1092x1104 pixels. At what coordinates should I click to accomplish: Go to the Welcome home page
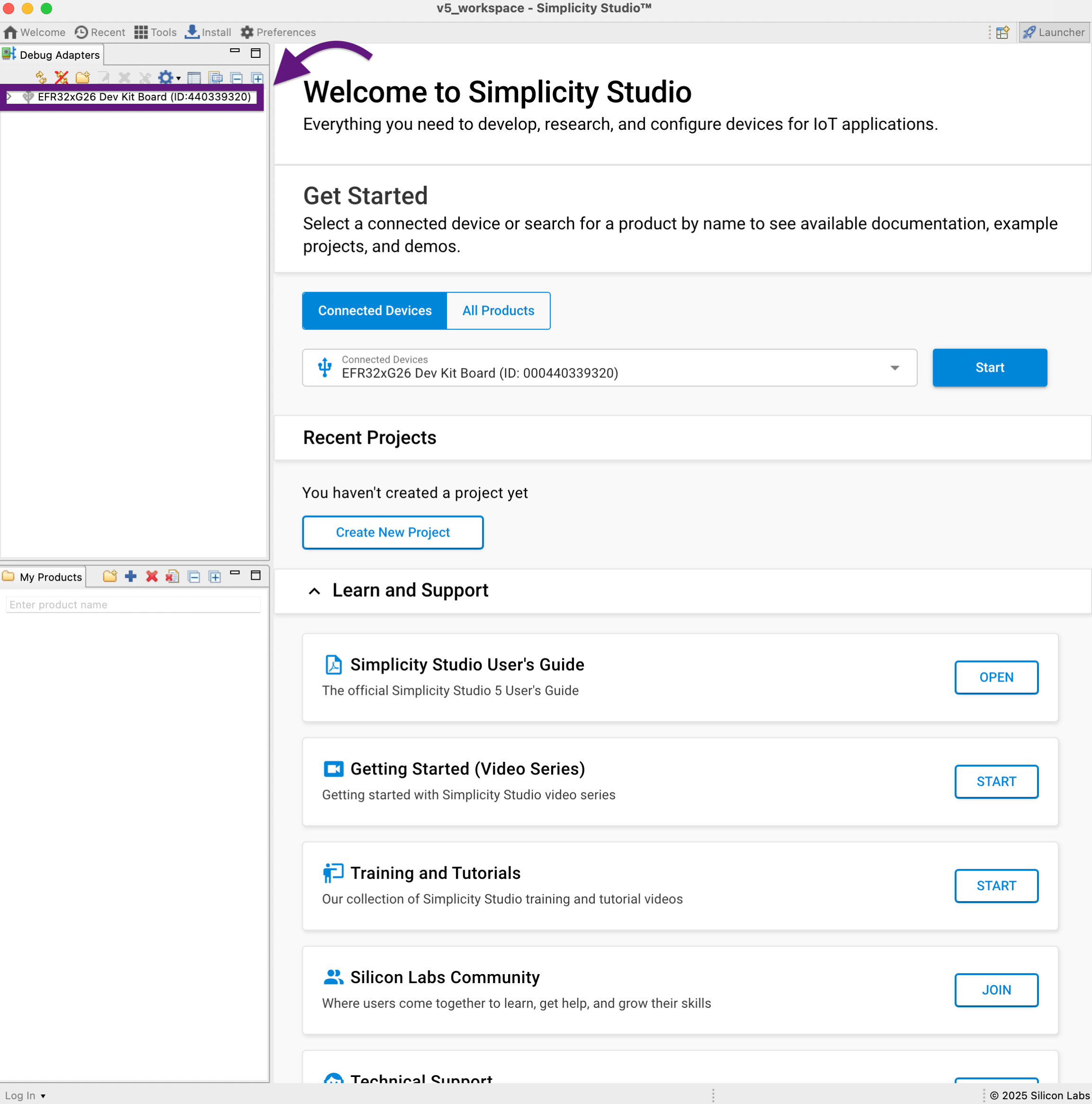pyautogui.click(x=34, y=33)
